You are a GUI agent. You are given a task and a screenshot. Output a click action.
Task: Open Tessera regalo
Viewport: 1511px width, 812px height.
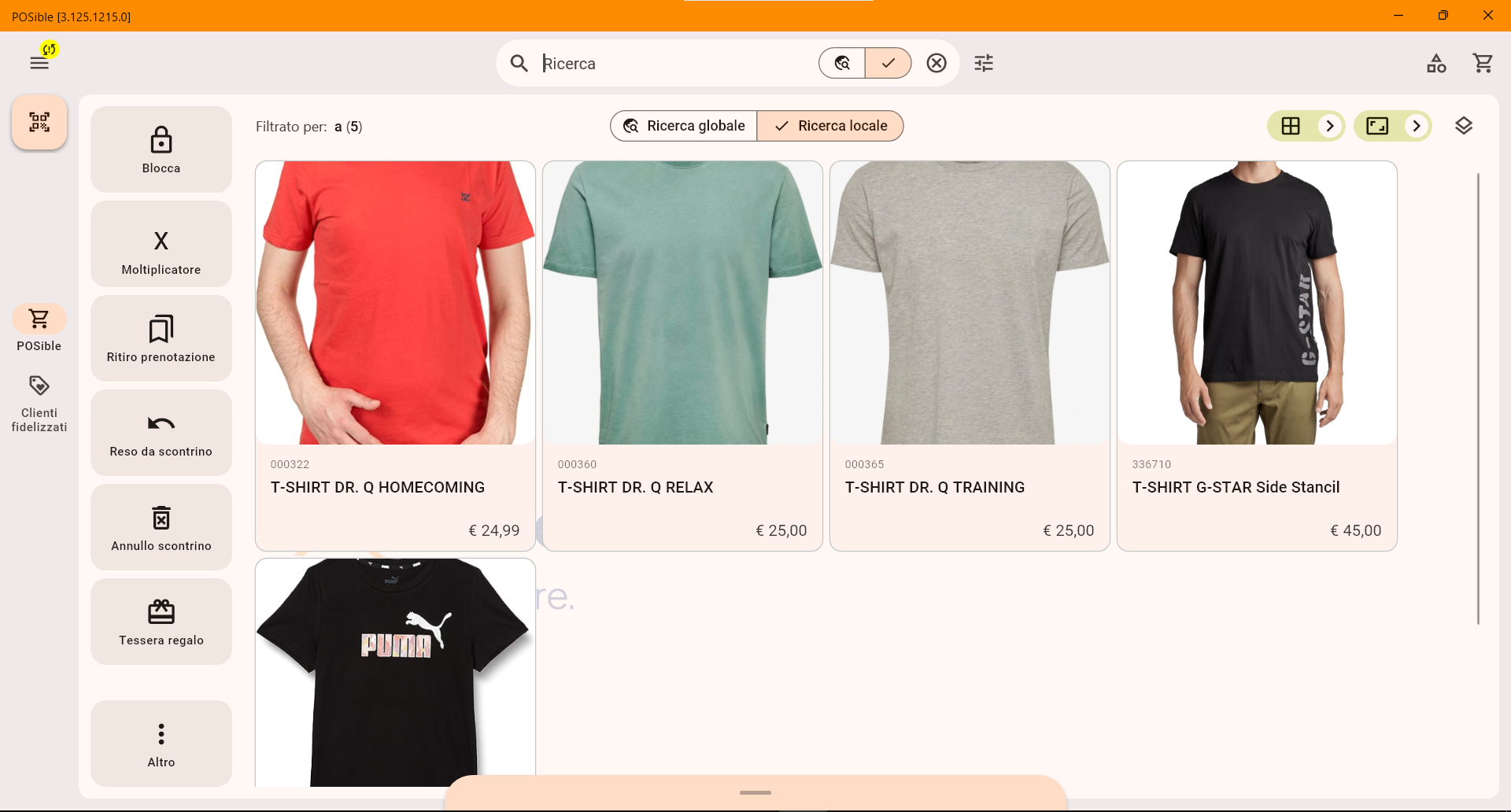pyautogui.click(x=161, y=622)
